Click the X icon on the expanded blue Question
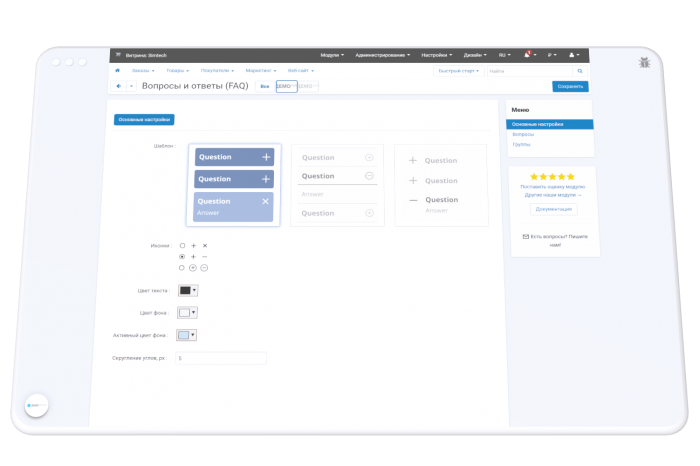The height and width of the screenshot is (466, 700). pyautogui.click(x=265, y=201)
